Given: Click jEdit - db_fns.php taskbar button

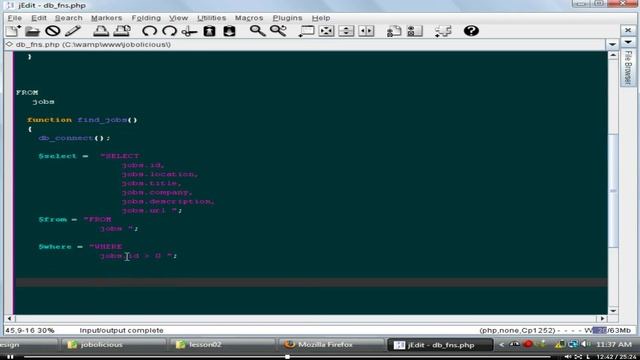Looking at the screenshot, I should pyautogui.click(x=440, y=344).
